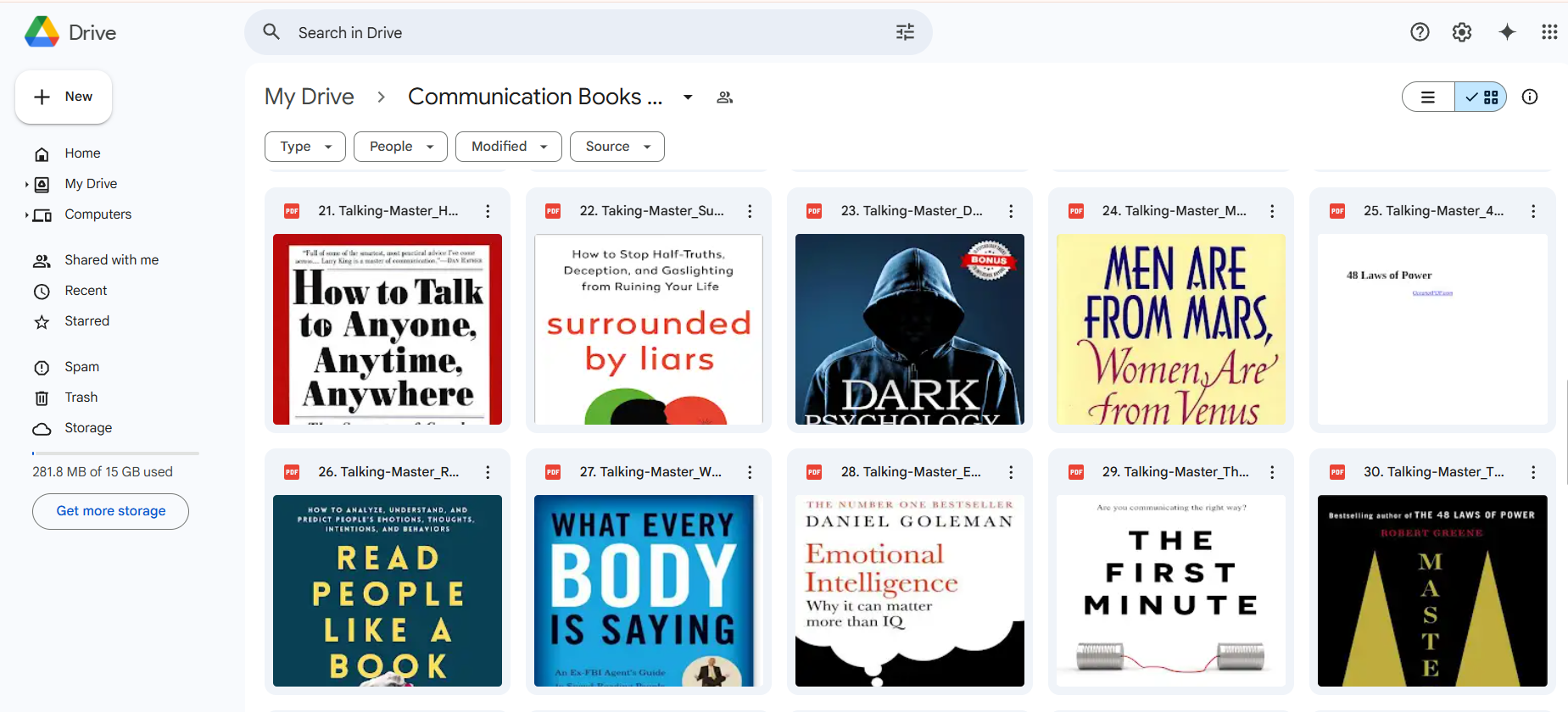Click the Search in Drive field
This screenshot has height=712, width=1568.
pos(589,32)
